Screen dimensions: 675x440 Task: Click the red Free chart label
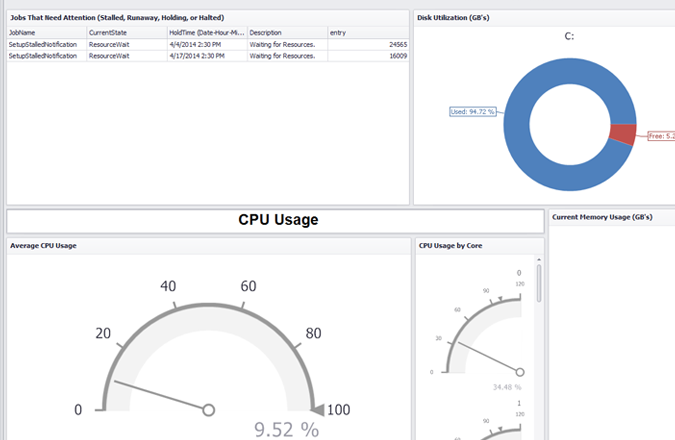(661, 136)
